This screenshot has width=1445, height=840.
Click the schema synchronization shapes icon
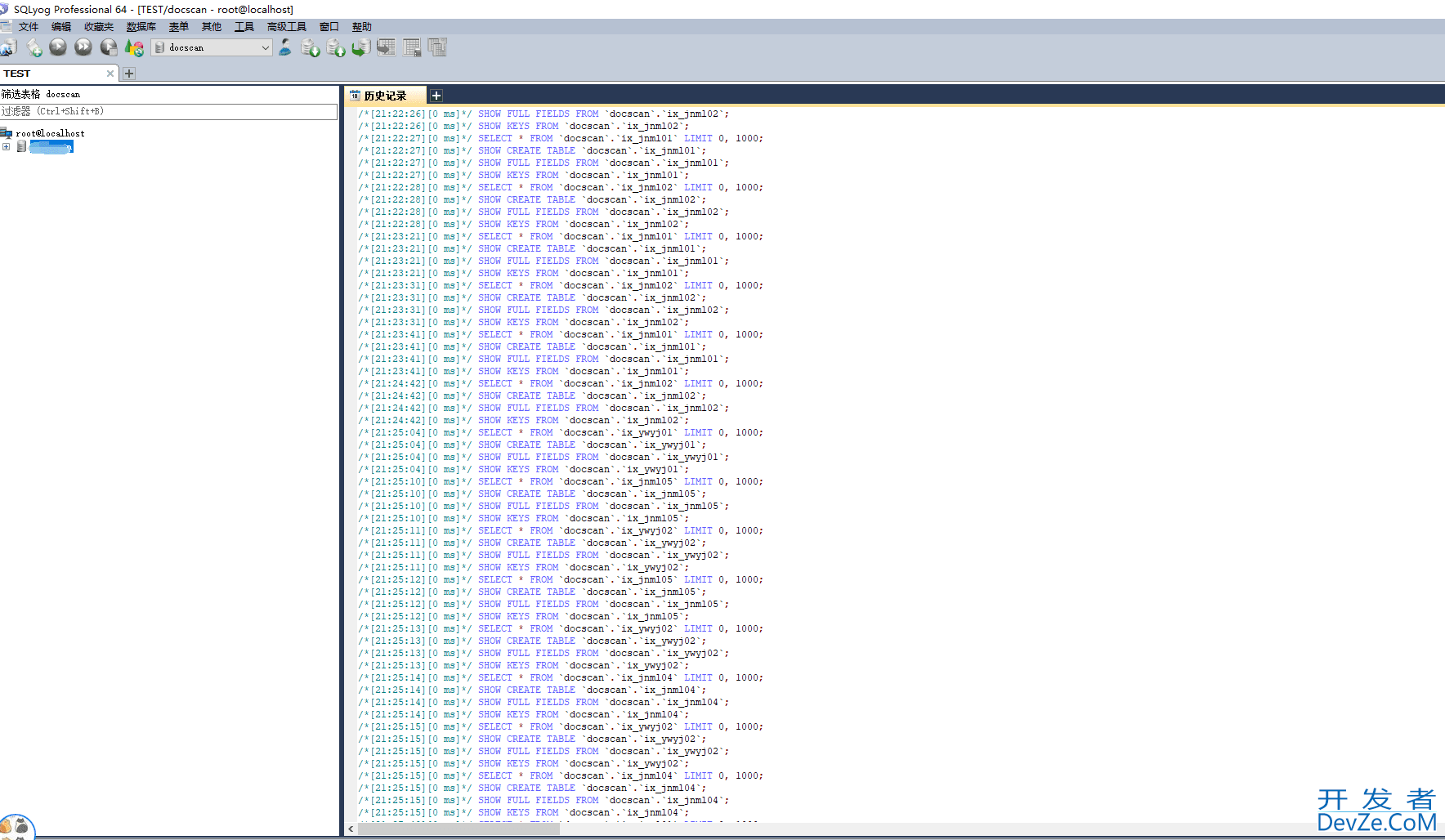(x=135, y=47)
